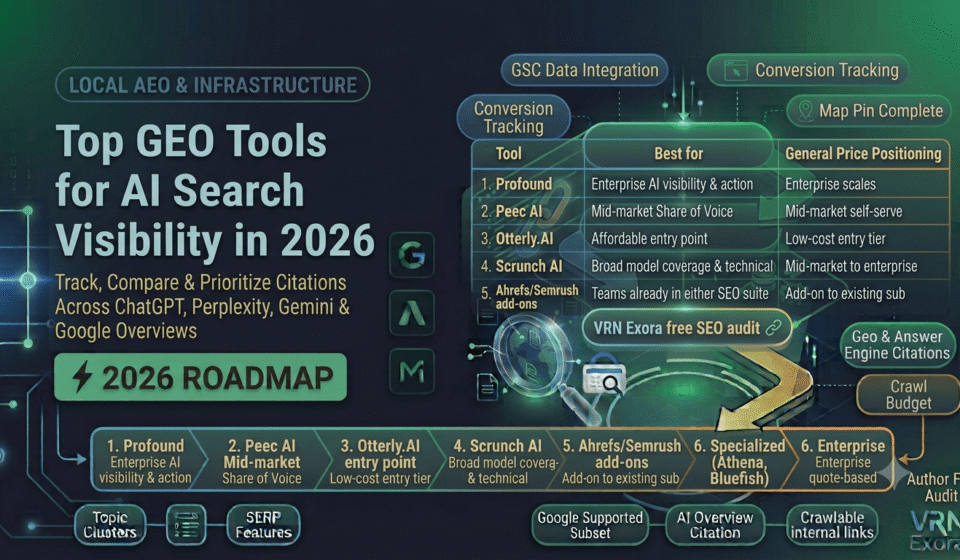Viewport: 960px width, 560px height.
Task: Click the Best for column header
Action: coord(678,154)
